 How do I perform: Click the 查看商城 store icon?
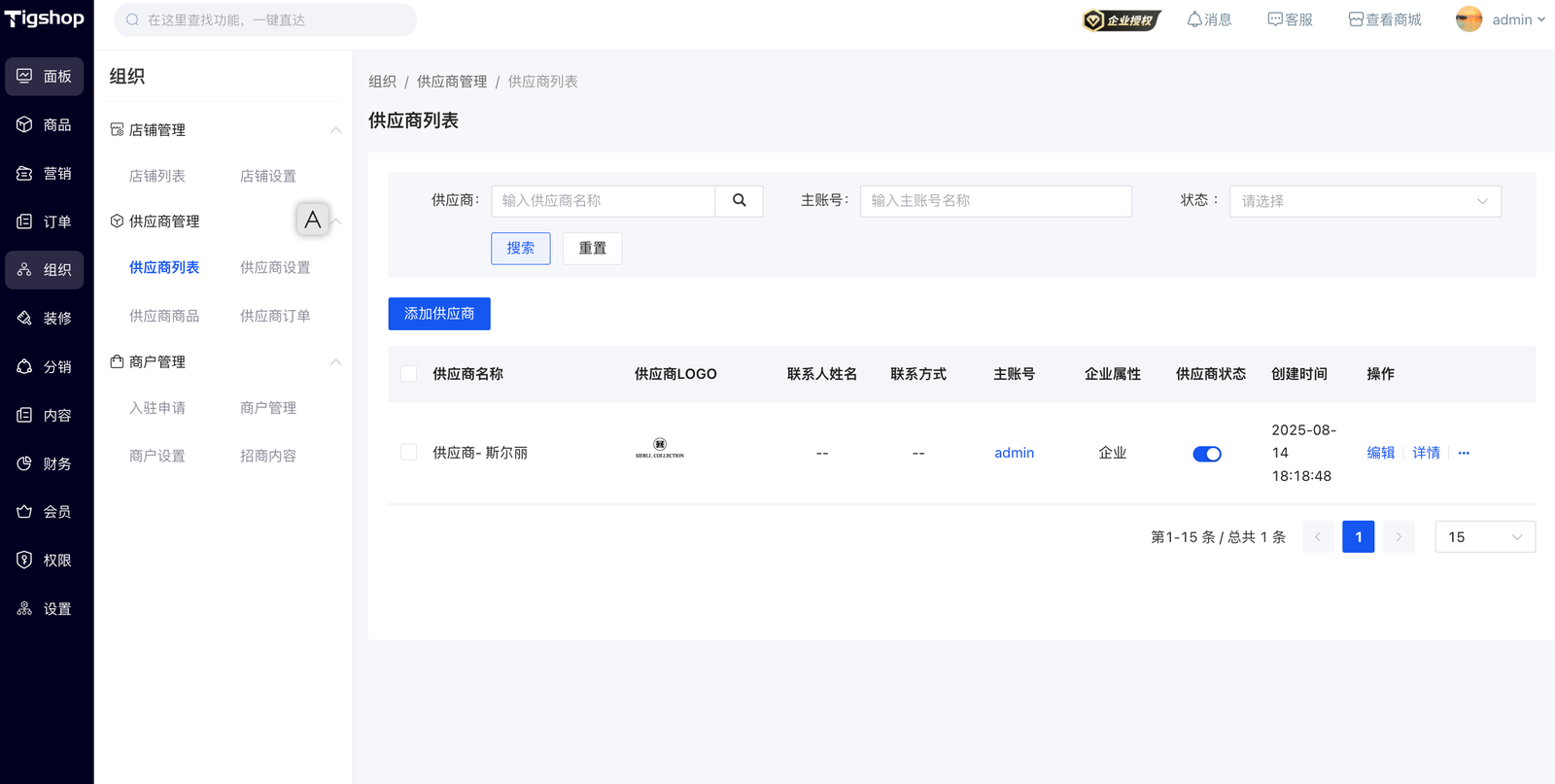click(x=1356, y=19)
